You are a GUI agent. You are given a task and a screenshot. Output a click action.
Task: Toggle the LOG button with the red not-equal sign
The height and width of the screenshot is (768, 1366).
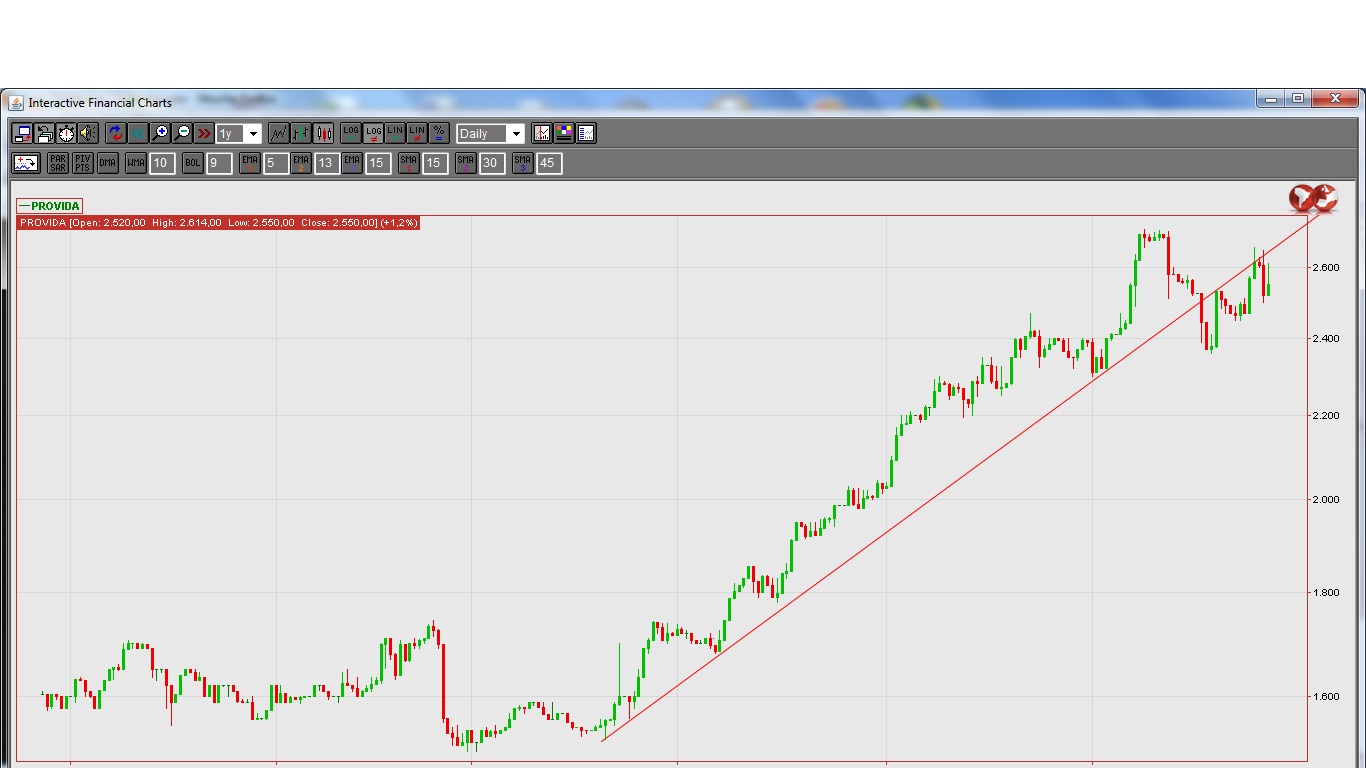point(373,133)
